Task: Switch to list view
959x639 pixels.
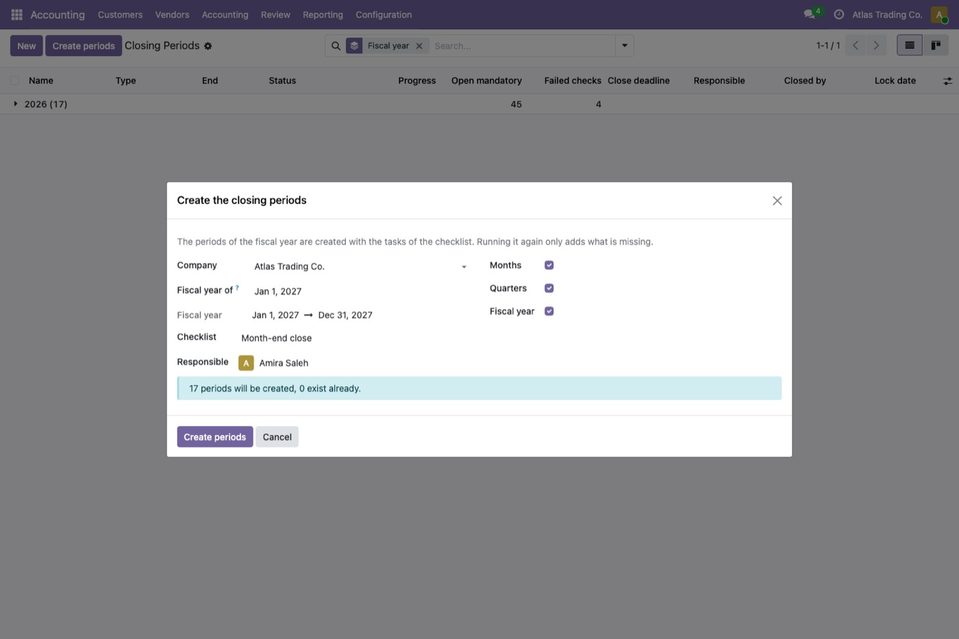Action: click(x=909, y=45)
